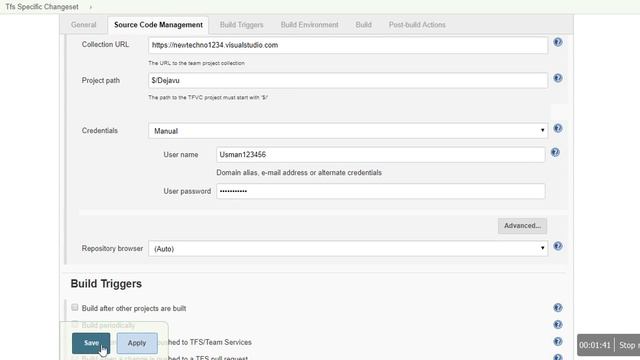Switch to the General tab
This screenshot has width=640, height=360.
(84, 25)
